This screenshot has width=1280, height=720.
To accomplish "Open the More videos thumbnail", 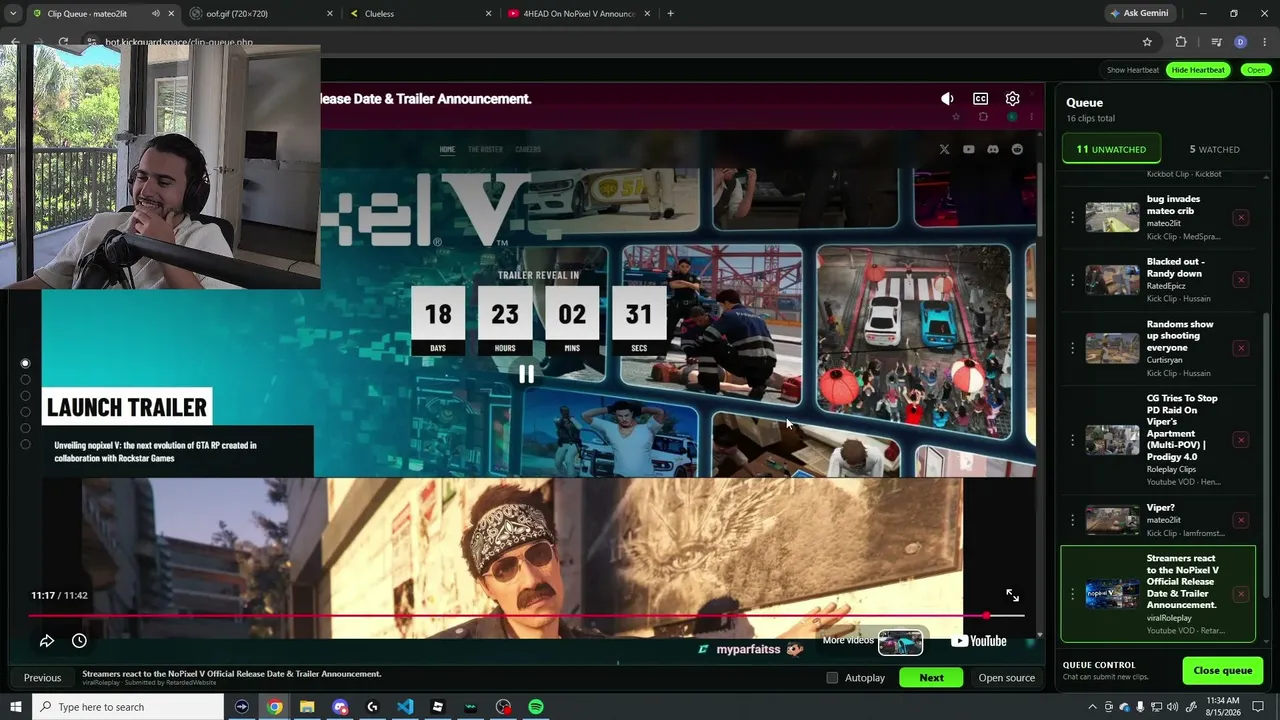I will point(900,642).
